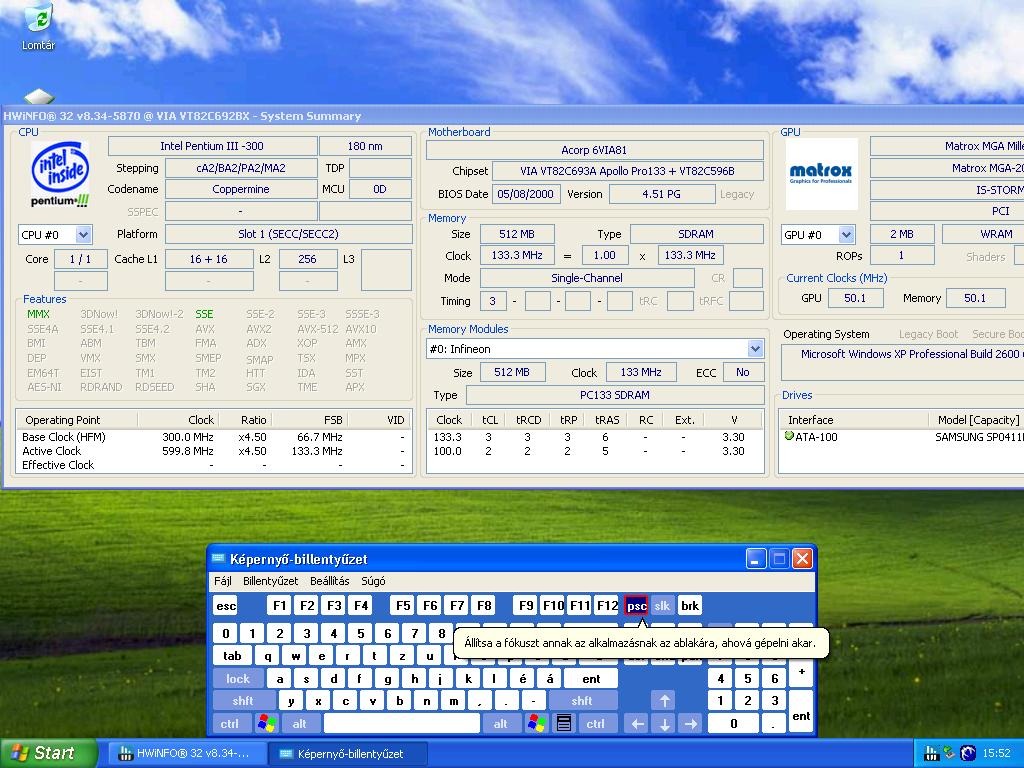Screen dimensions: 1024x768
Task: Click the numpad ent key
Action: [x=801, y=712]
